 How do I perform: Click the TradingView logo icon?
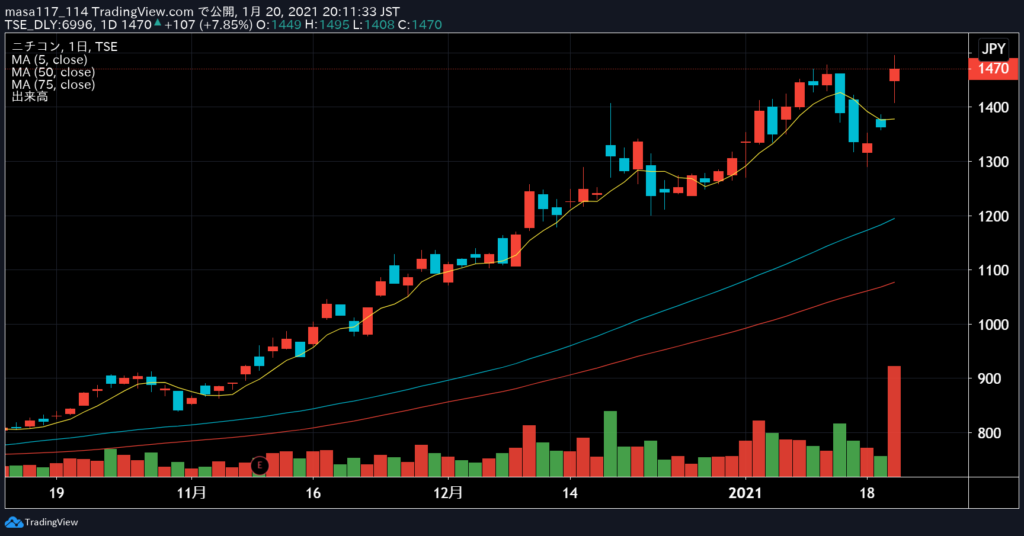(x=14, y=522)
